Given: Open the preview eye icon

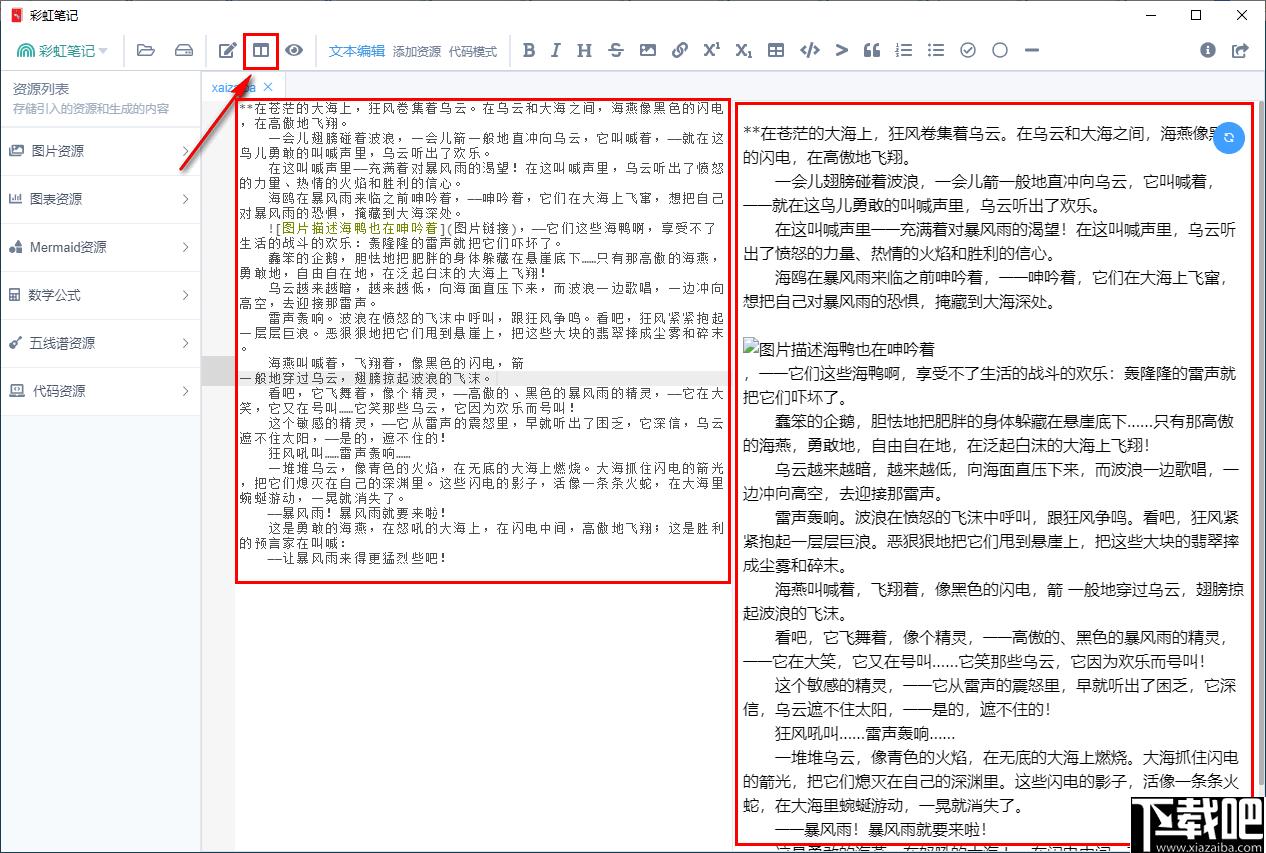Looking at the screenshot, I should (x=295, y=50).
